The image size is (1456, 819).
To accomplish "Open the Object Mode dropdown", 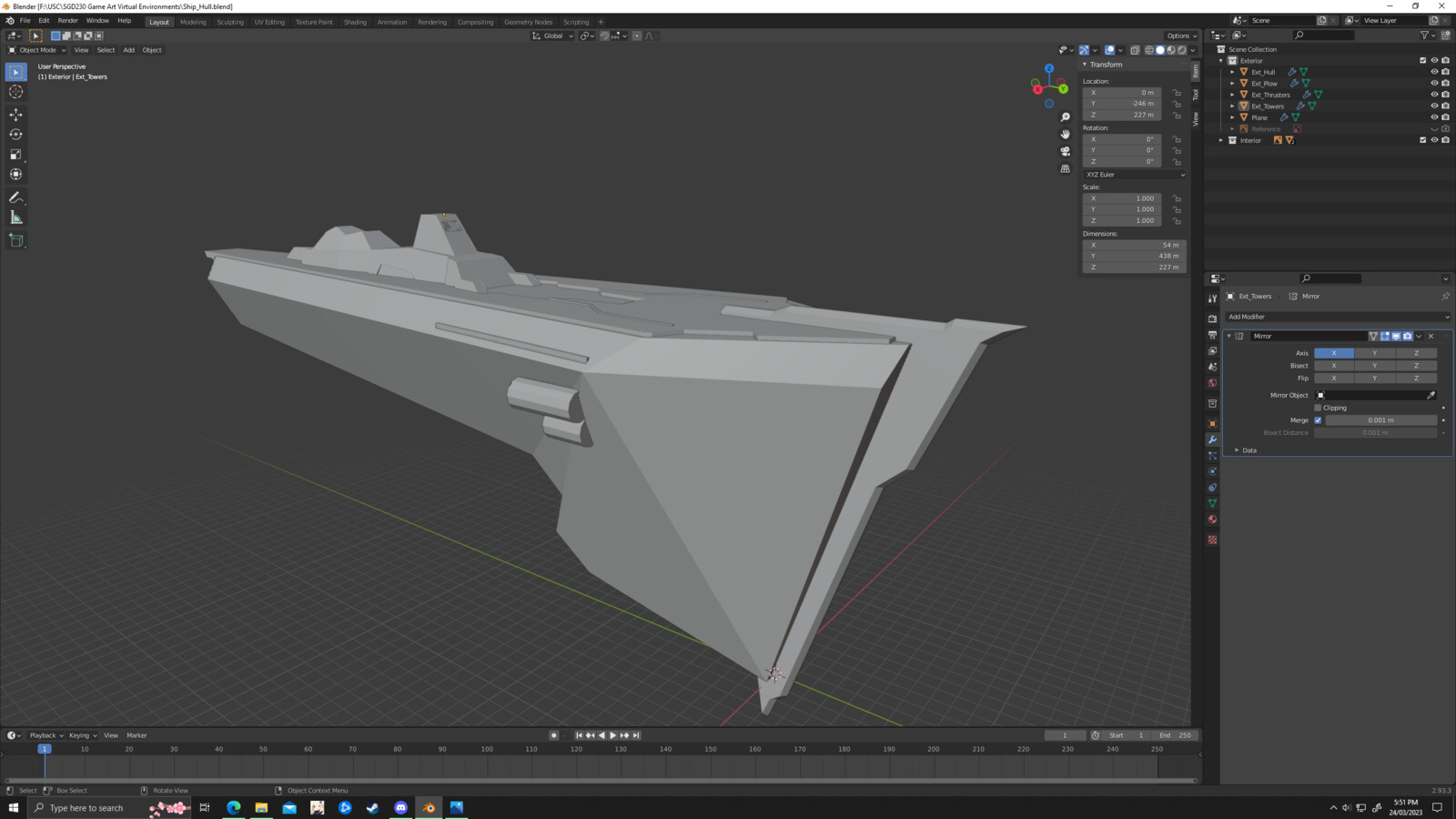I will coord(37,50).
